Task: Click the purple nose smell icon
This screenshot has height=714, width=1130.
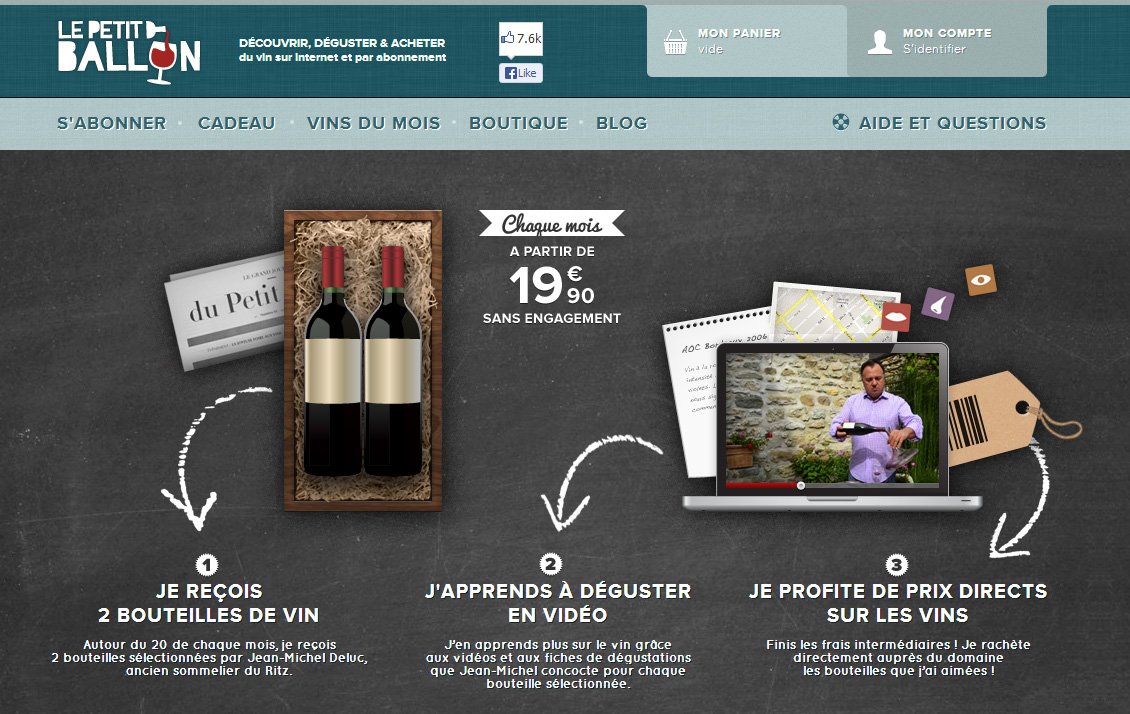Action: pyautogui.click(x=938, y=304)
